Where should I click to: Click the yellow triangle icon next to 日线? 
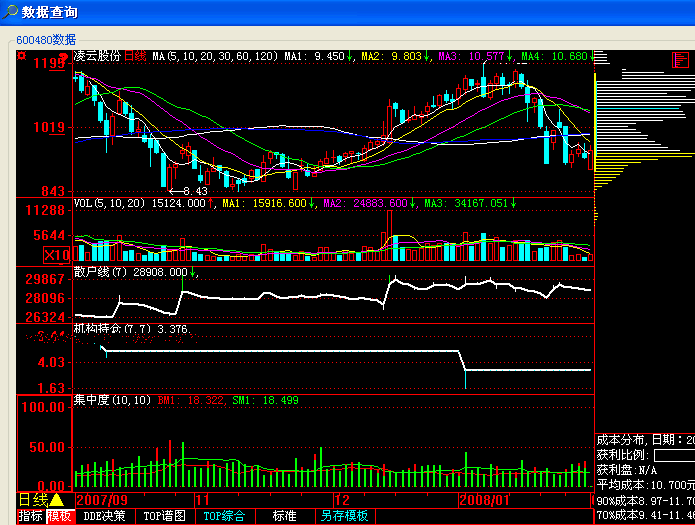tap(57, 499)
